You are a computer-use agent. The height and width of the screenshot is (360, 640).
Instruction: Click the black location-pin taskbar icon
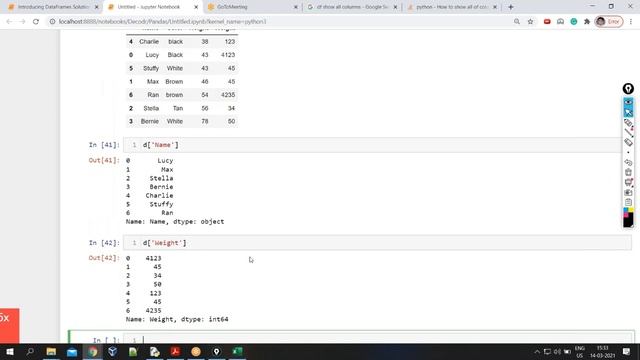click(216, 351)
